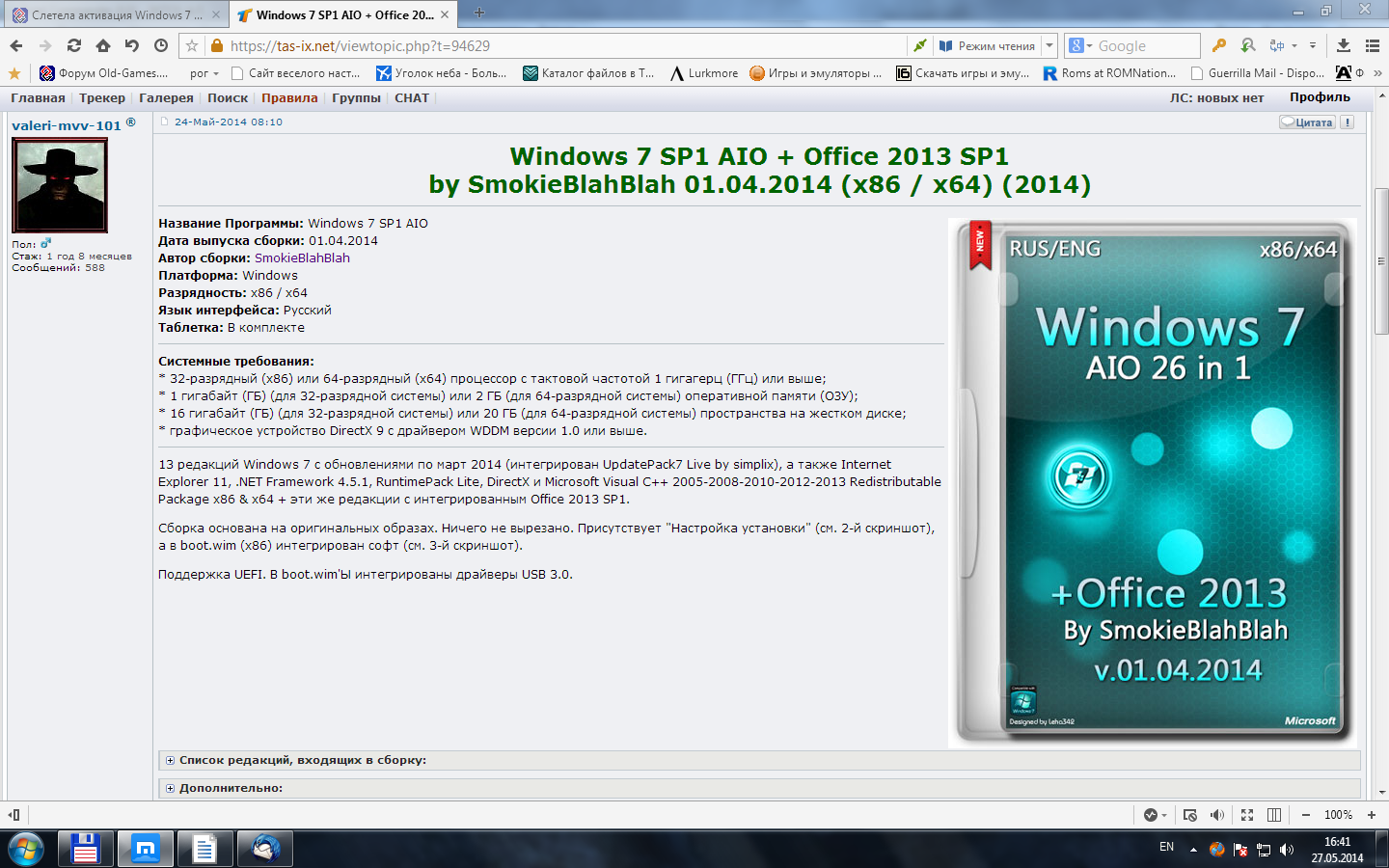The image size is (1389, 868).
Task: Show more bookmarks with the chevron
Action: point(1377,73)
